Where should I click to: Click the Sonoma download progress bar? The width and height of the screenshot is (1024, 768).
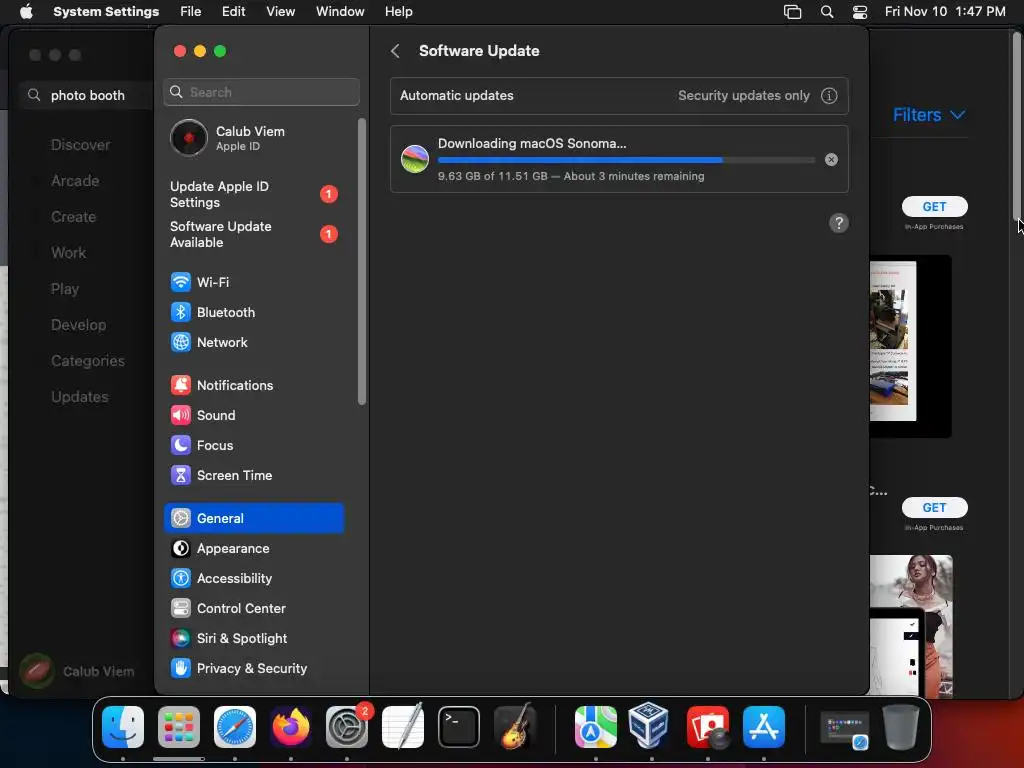626,159
